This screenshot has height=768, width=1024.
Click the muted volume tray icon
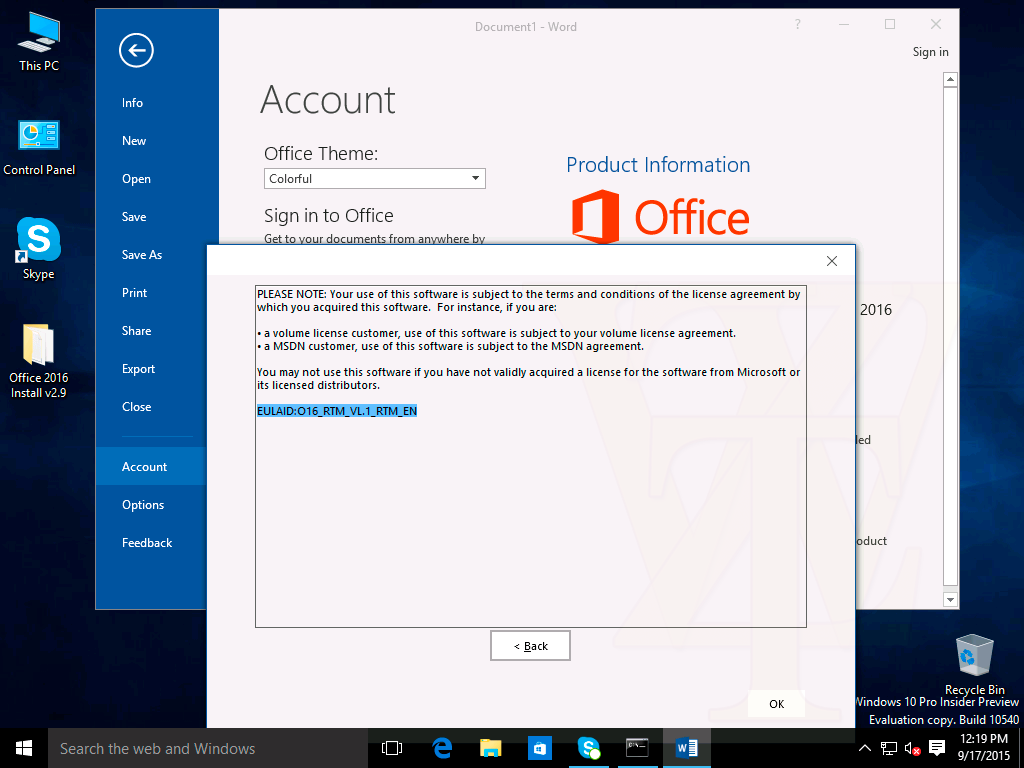tap(912, 748)
